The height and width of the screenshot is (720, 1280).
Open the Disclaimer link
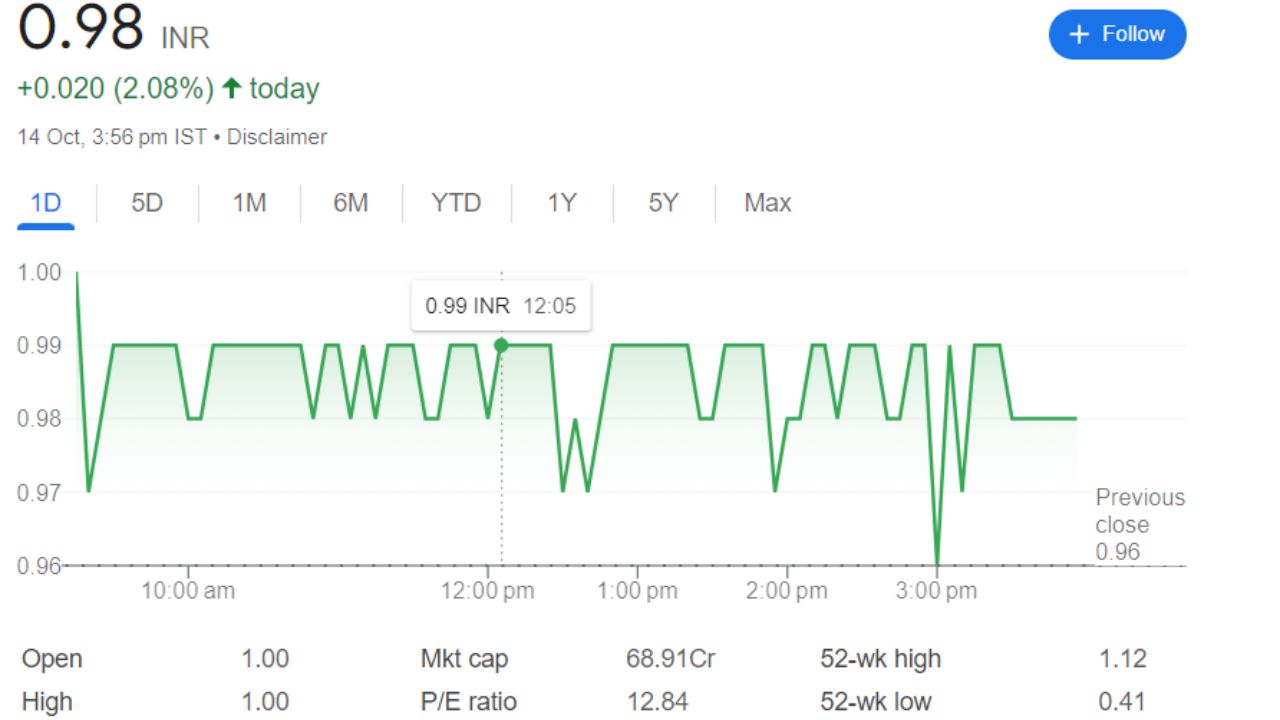[x=277, y=137]
